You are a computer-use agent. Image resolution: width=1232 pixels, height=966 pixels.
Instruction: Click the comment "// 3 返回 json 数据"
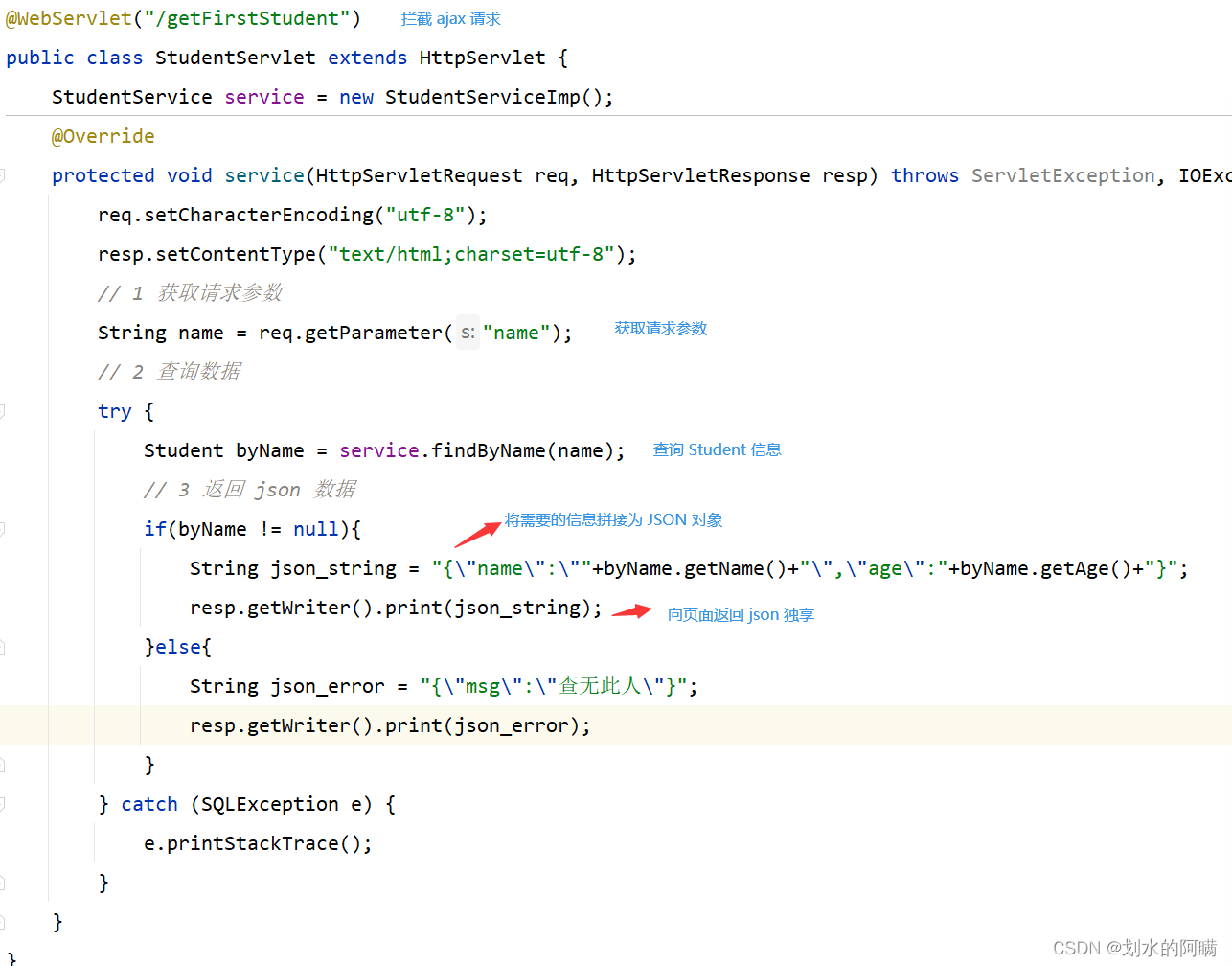[250, 490]
